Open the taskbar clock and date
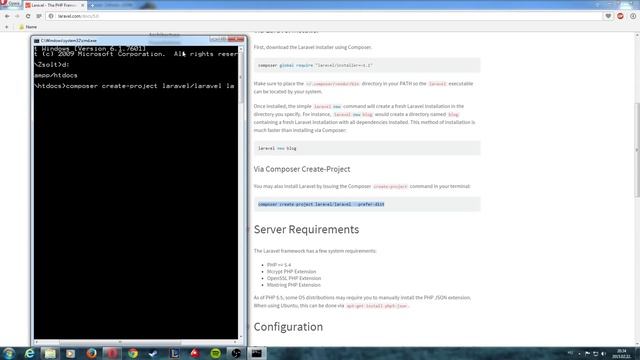This screenshot has height=360, width=640. pos(621,353)
